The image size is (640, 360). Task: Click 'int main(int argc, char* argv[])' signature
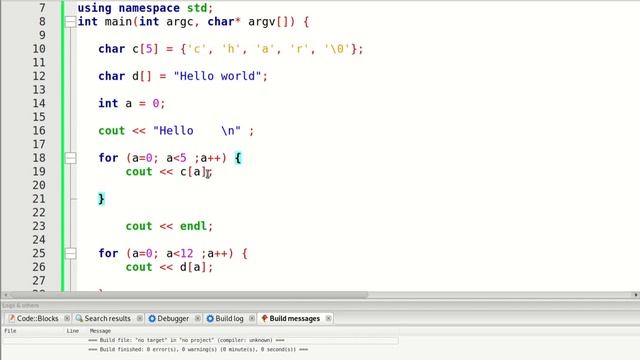[186, 22]
